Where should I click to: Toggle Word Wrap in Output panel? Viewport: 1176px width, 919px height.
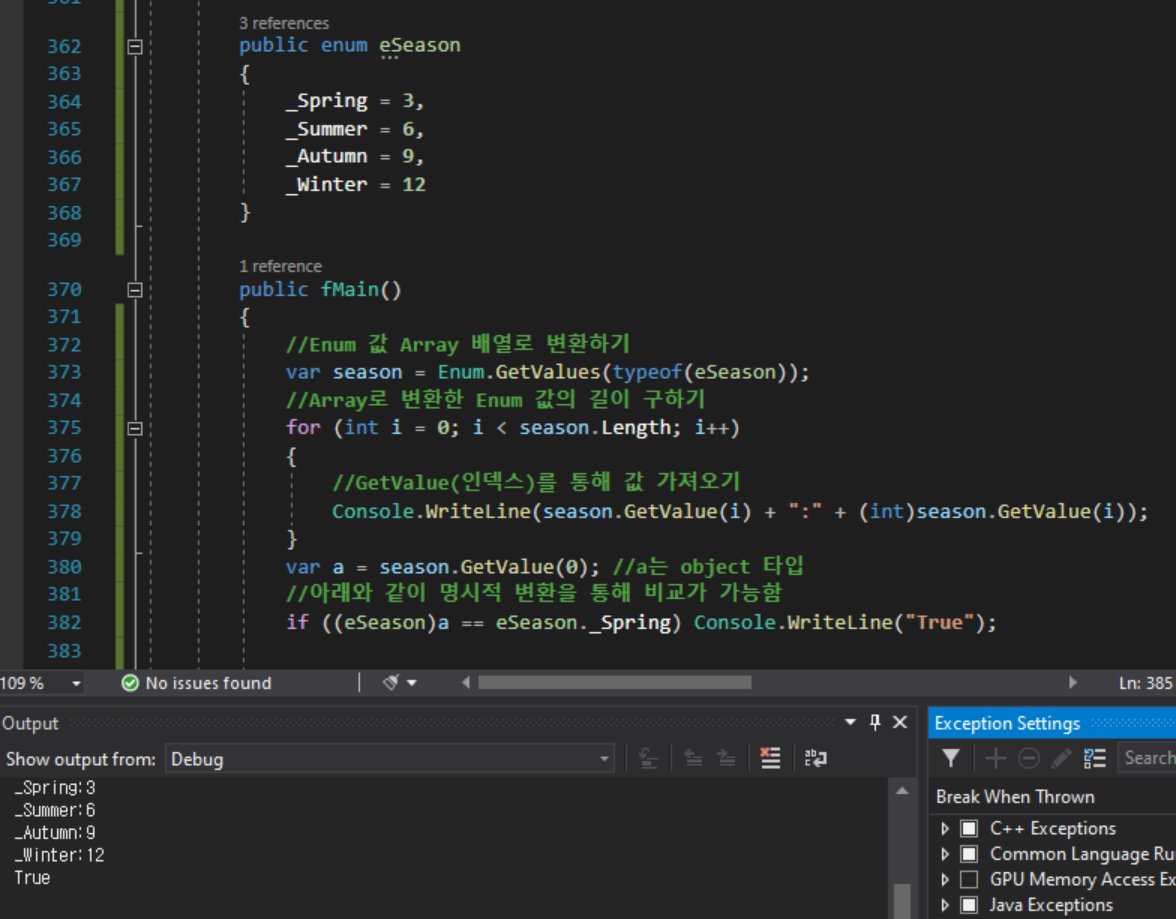coord(815,758)
